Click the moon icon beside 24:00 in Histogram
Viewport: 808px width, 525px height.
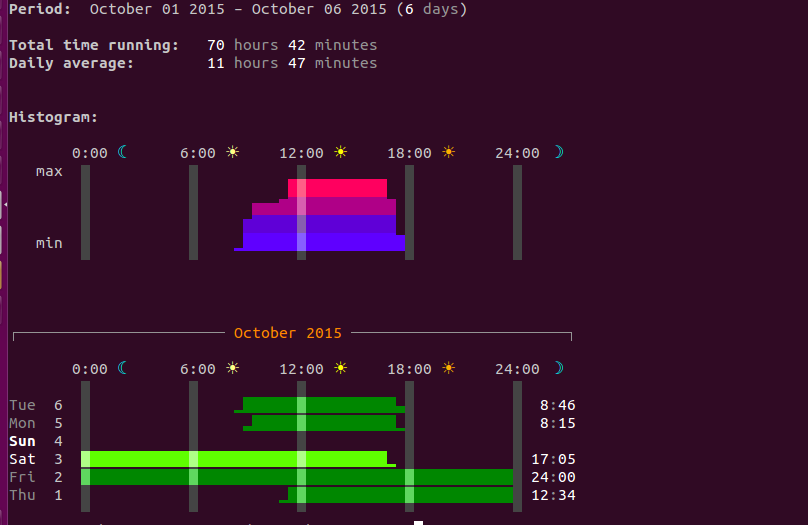pos(558,152)
